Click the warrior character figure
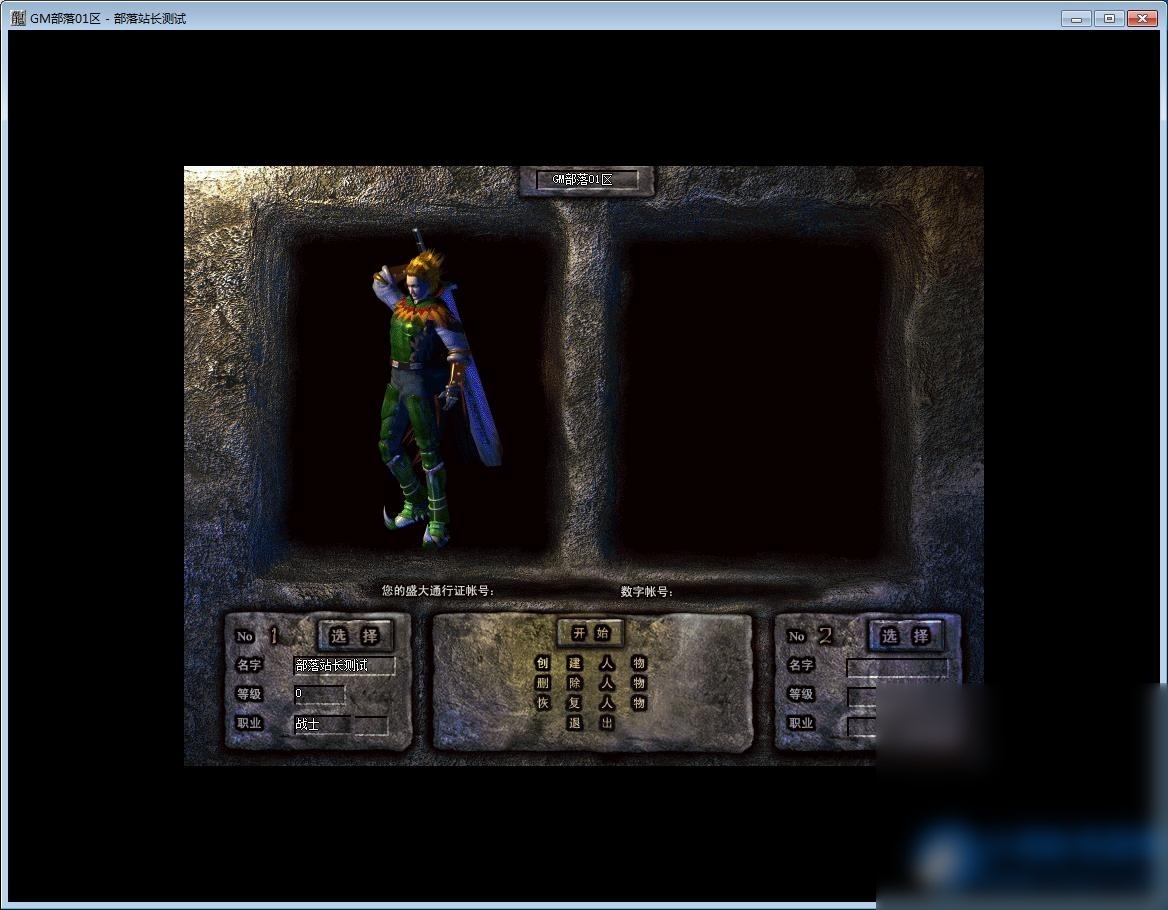Image resolution: width=1168 pixels, height=910 pixels. pyautogui.click(x=428, y=390)
